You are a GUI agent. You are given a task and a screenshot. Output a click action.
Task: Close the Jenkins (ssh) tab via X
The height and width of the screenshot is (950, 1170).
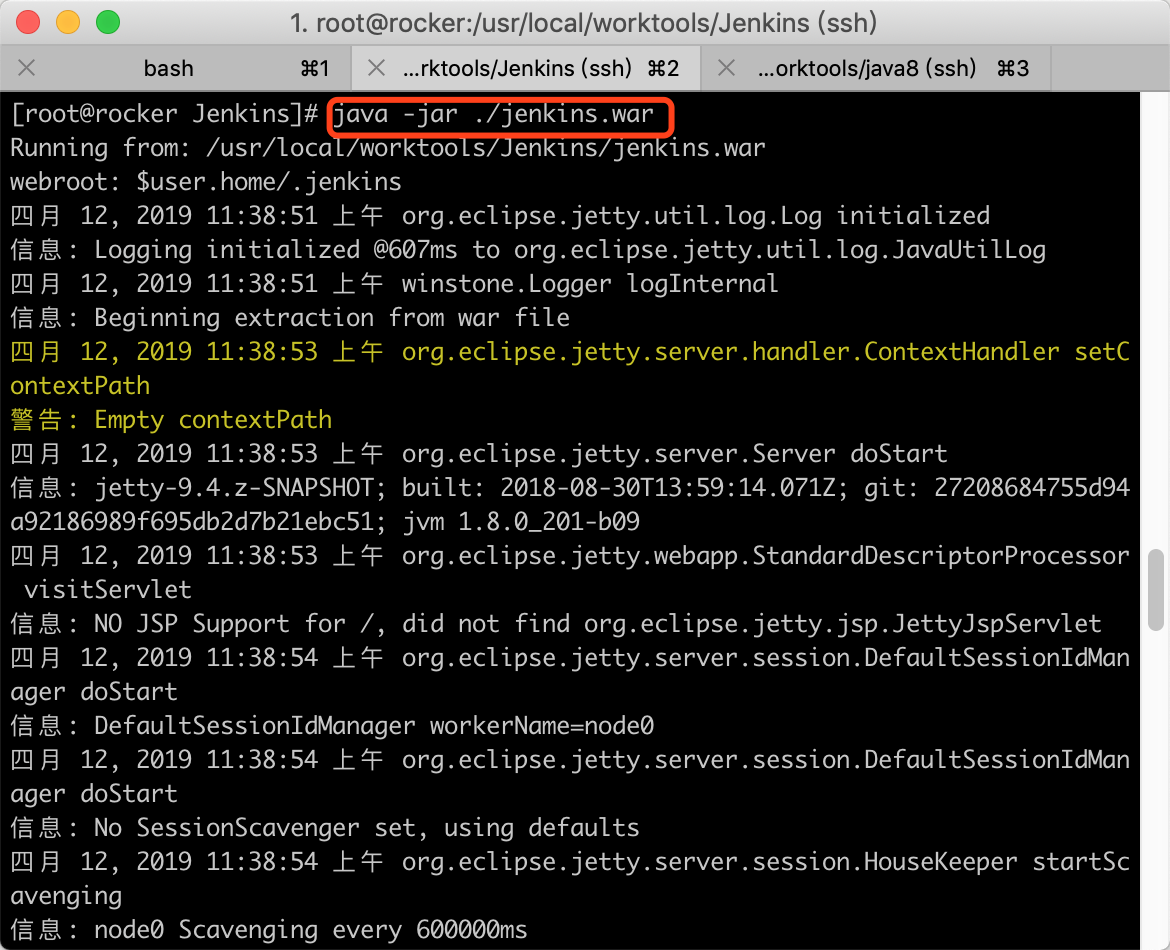click(377, 69)
